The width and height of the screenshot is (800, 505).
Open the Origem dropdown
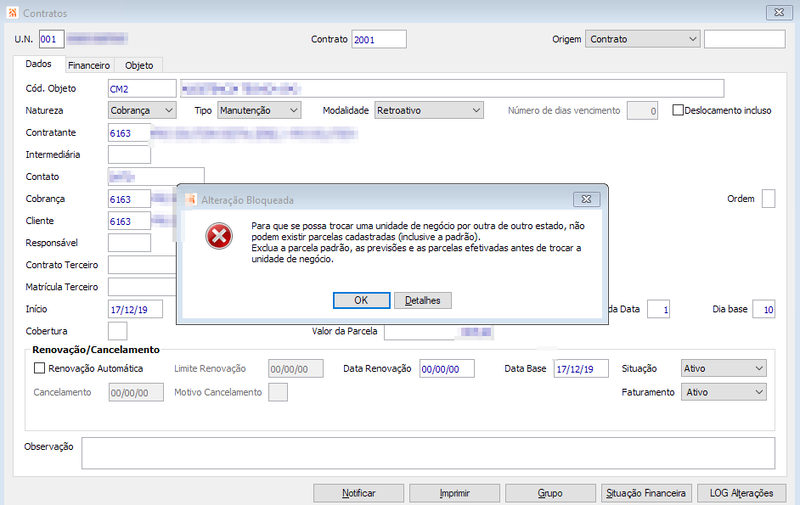click(x=642, y=39)
